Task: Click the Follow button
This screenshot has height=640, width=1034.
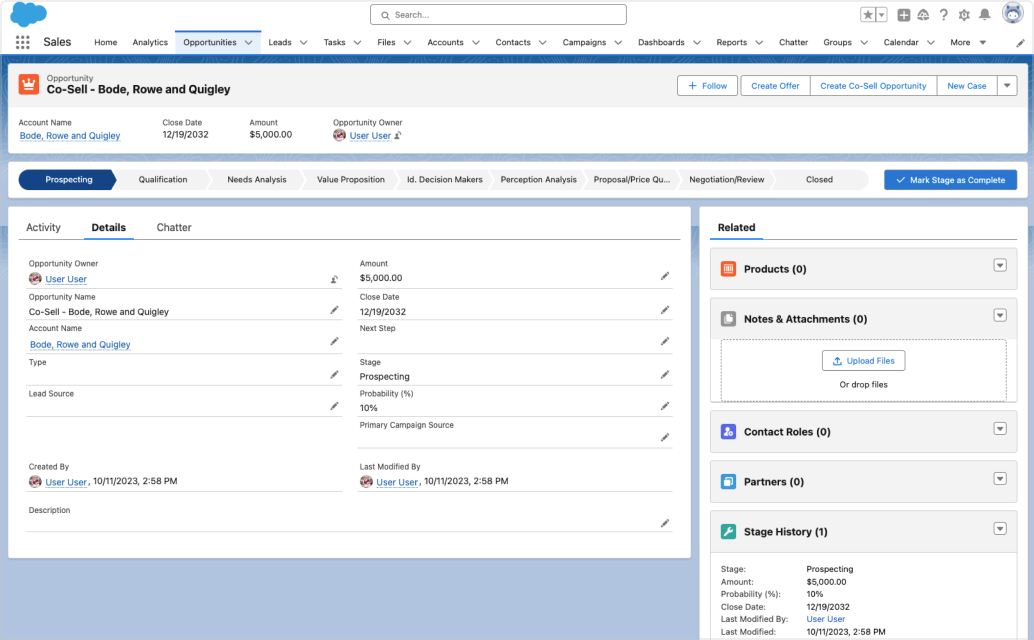Action: (707, 86)
